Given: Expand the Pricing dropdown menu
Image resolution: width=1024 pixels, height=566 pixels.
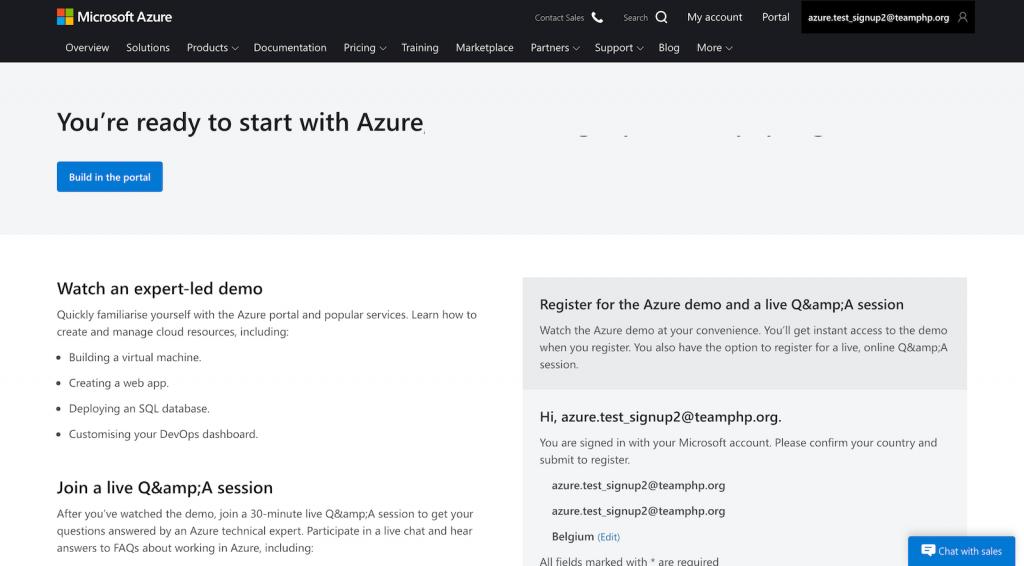Looking at the screenshot, I should (364, 48).
